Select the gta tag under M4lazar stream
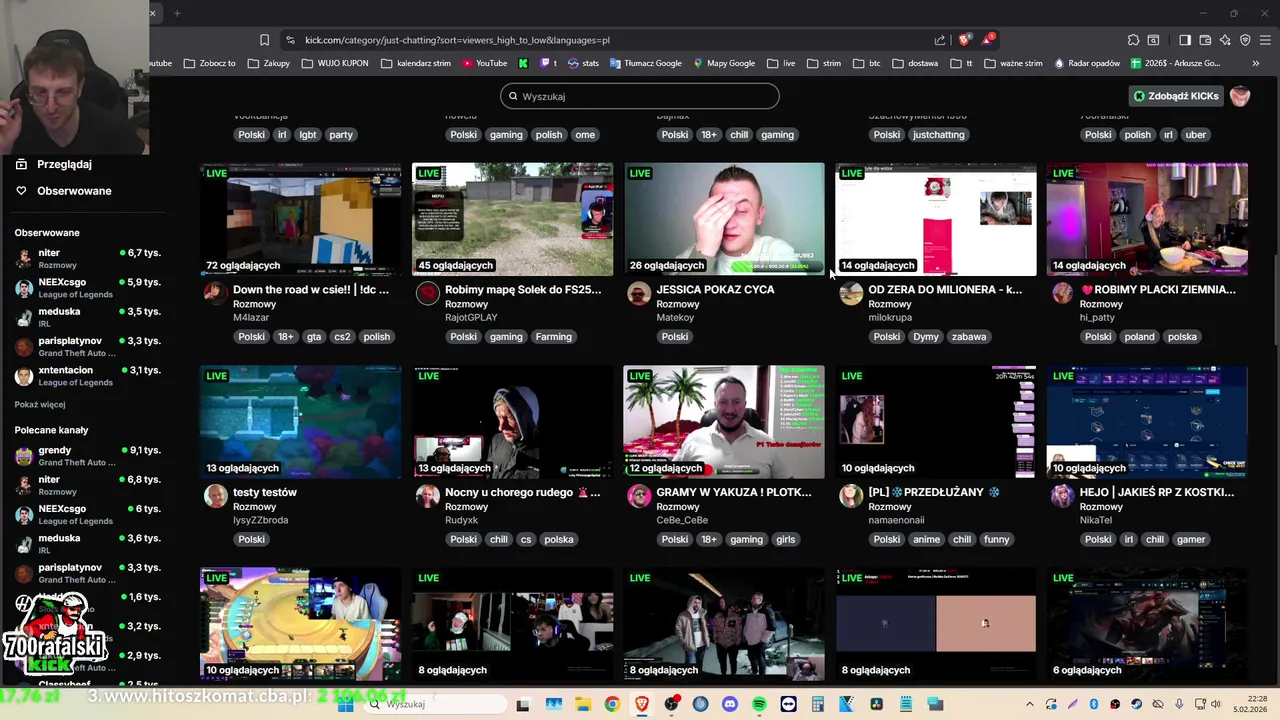 point(314,337)
